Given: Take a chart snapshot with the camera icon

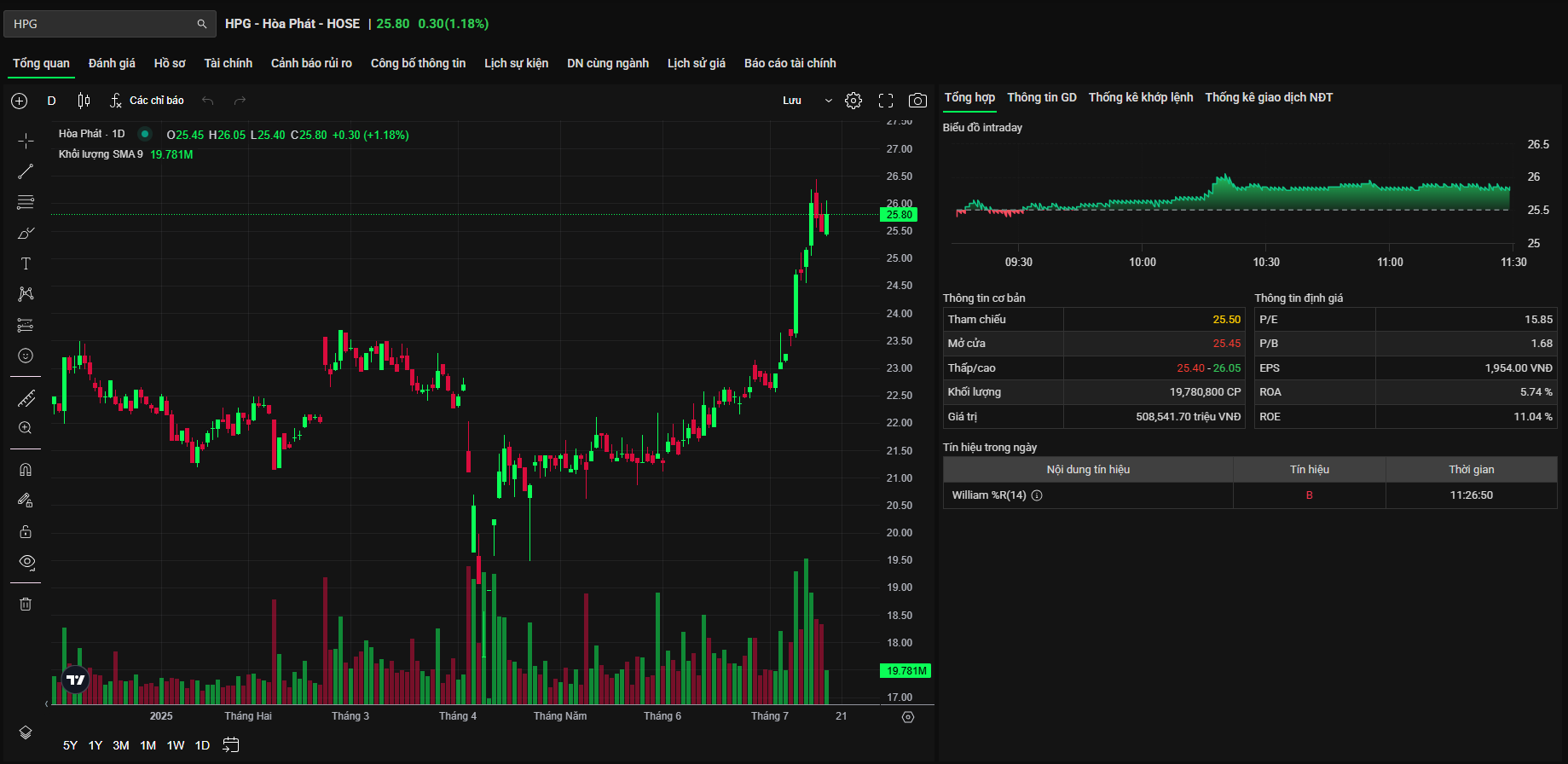Looking at the screenshot, I should pyautogui.click(x=917, y=101).
